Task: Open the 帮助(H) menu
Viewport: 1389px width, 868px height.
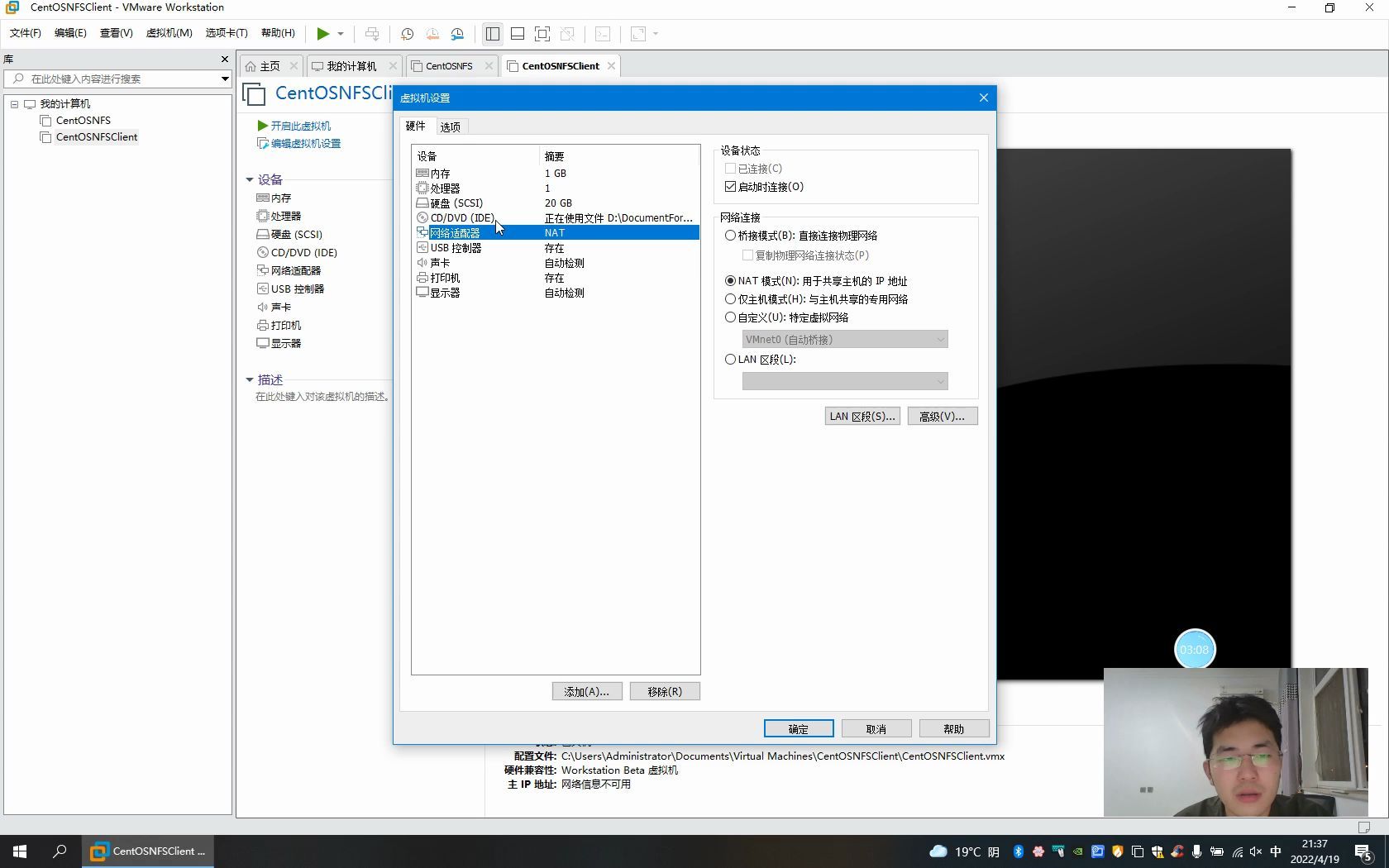Action: coord(278,33)
